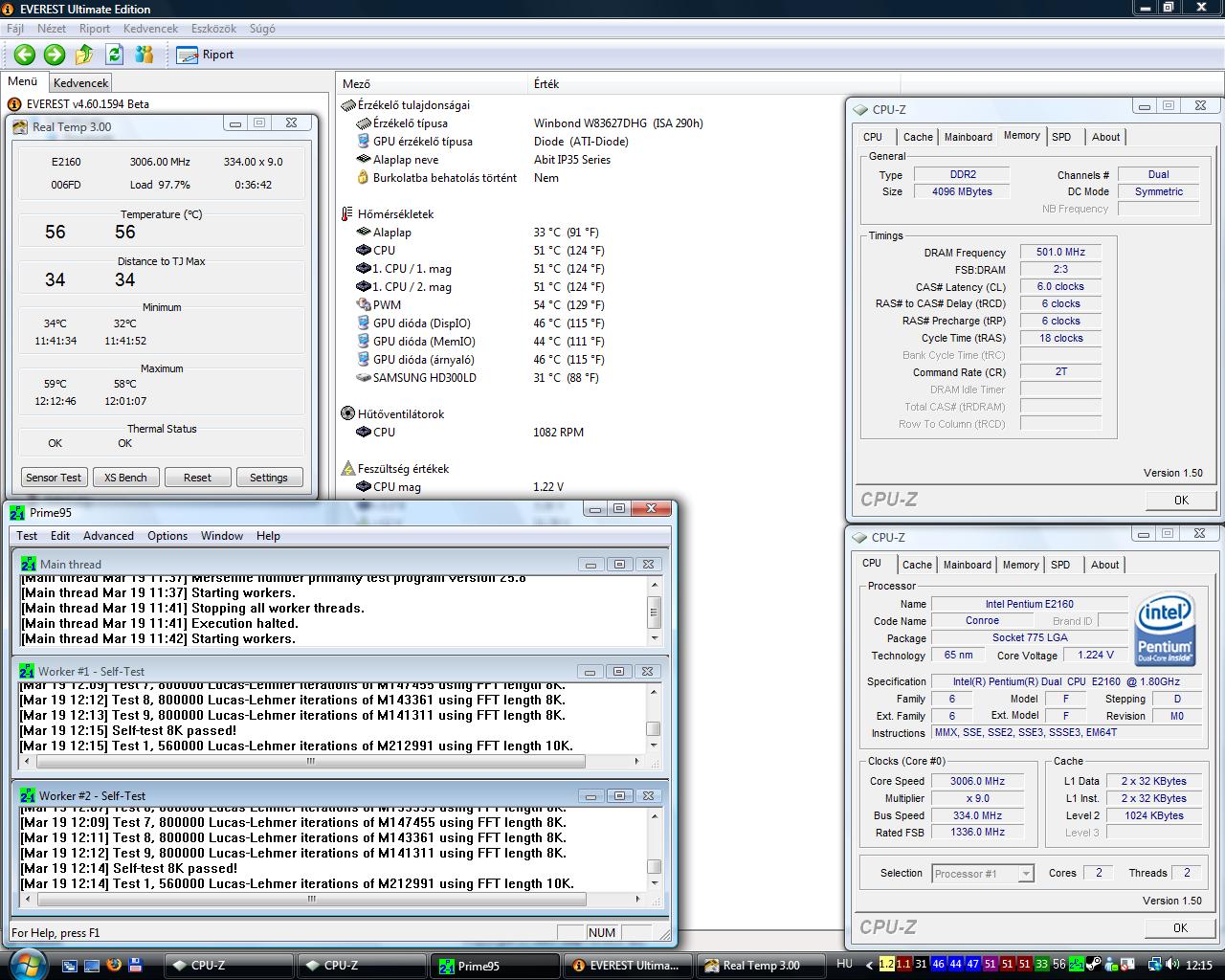
Task: Switch to the Kedvencek tab in EVEREST
Action: pyautogui.click(x=80, y=83)
